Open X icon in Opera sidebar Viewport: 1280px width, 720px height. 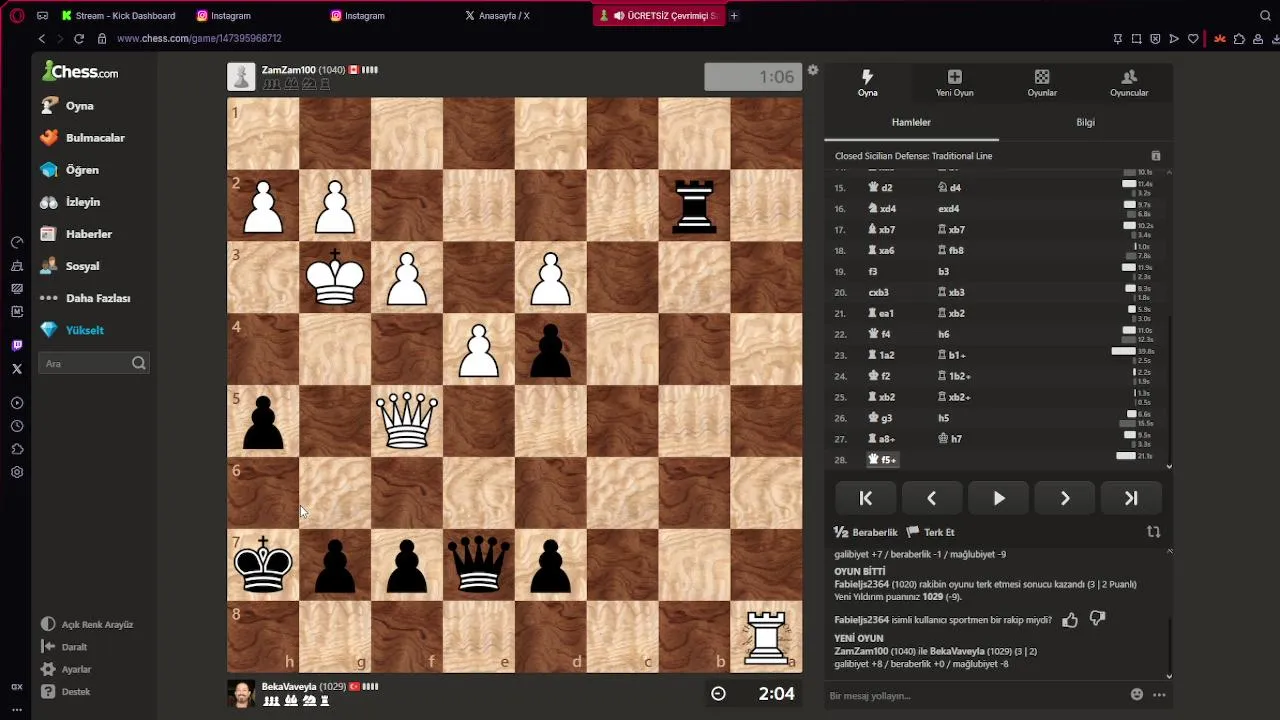(x=17, y=368)
